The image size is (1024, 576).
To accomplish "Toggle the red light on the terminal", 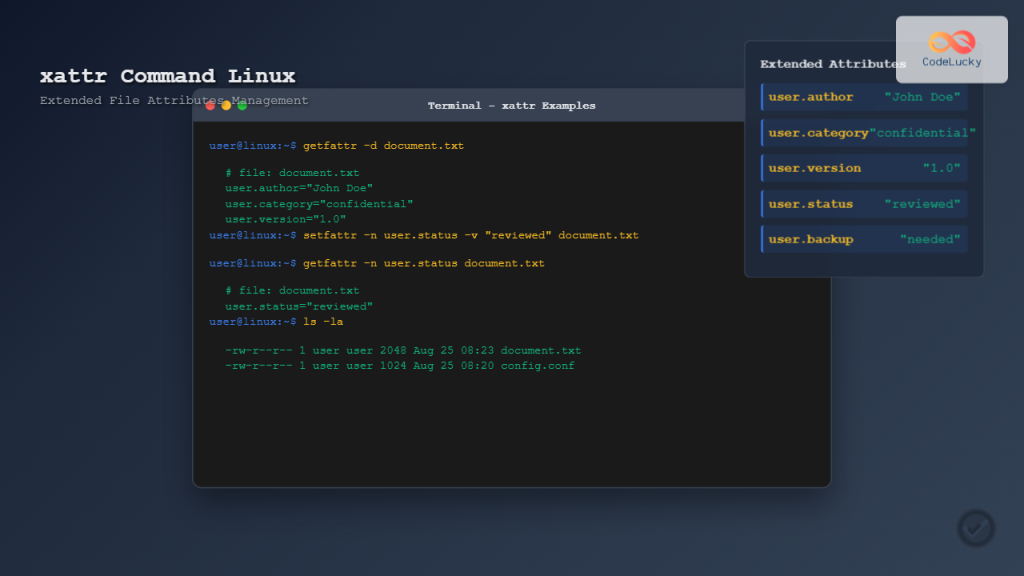I will coord(211,105).
